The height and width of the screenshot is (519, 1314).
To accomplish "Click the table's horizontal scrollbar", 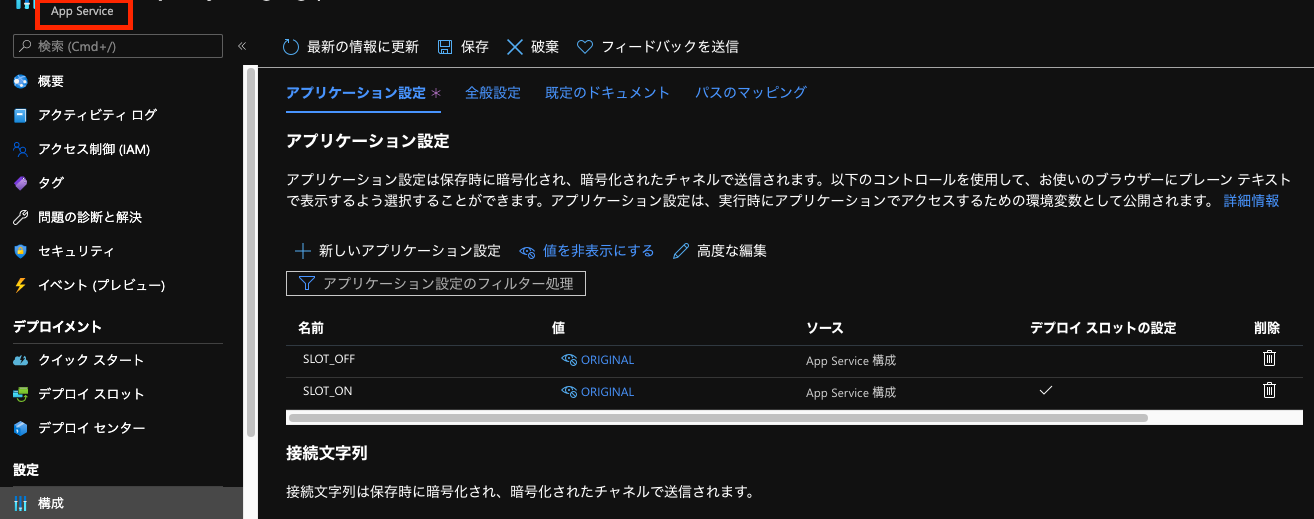I will pyautogui.click(x=717, y=417).
